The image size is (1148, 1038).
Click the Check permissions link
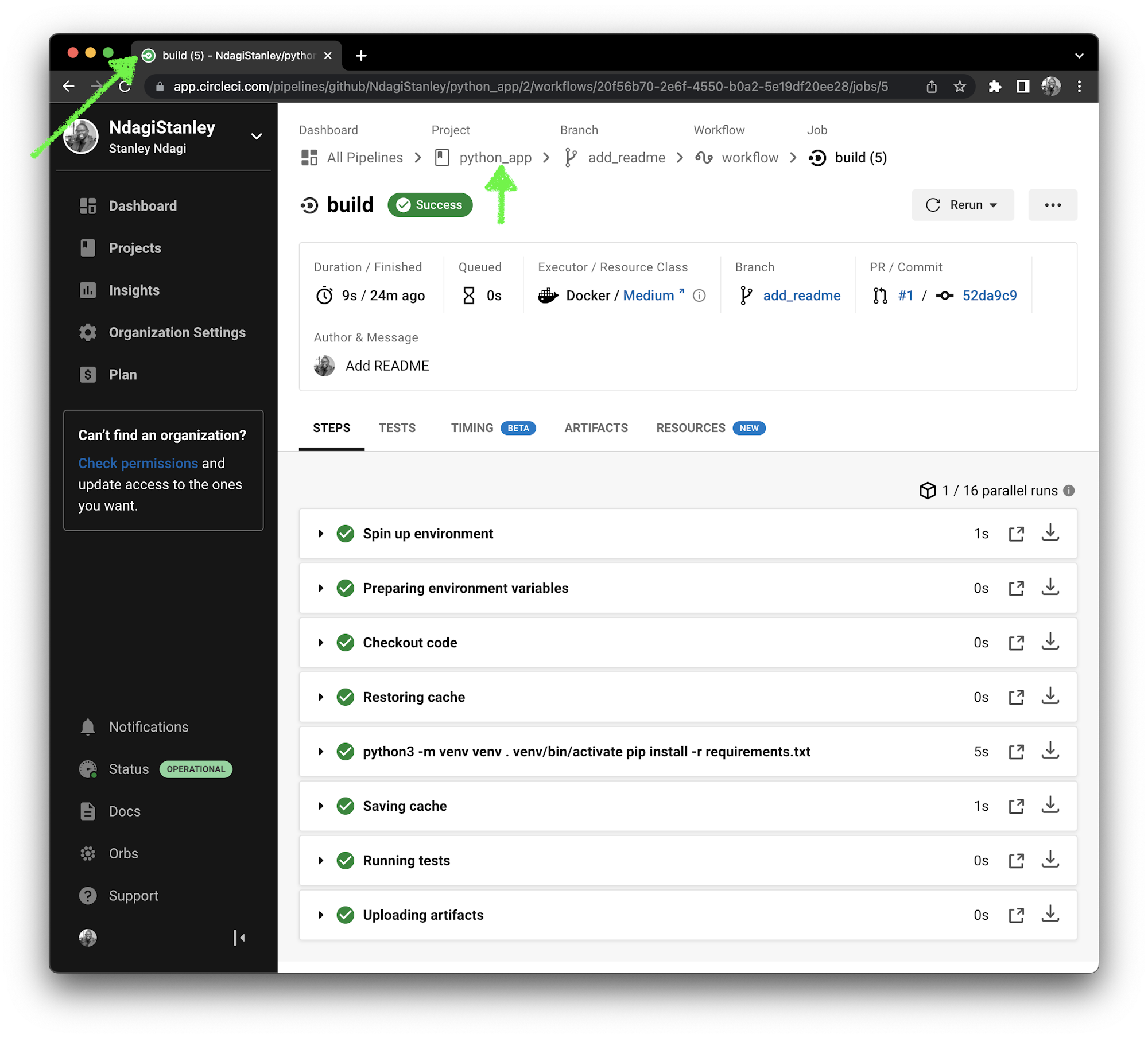[138, 463]
